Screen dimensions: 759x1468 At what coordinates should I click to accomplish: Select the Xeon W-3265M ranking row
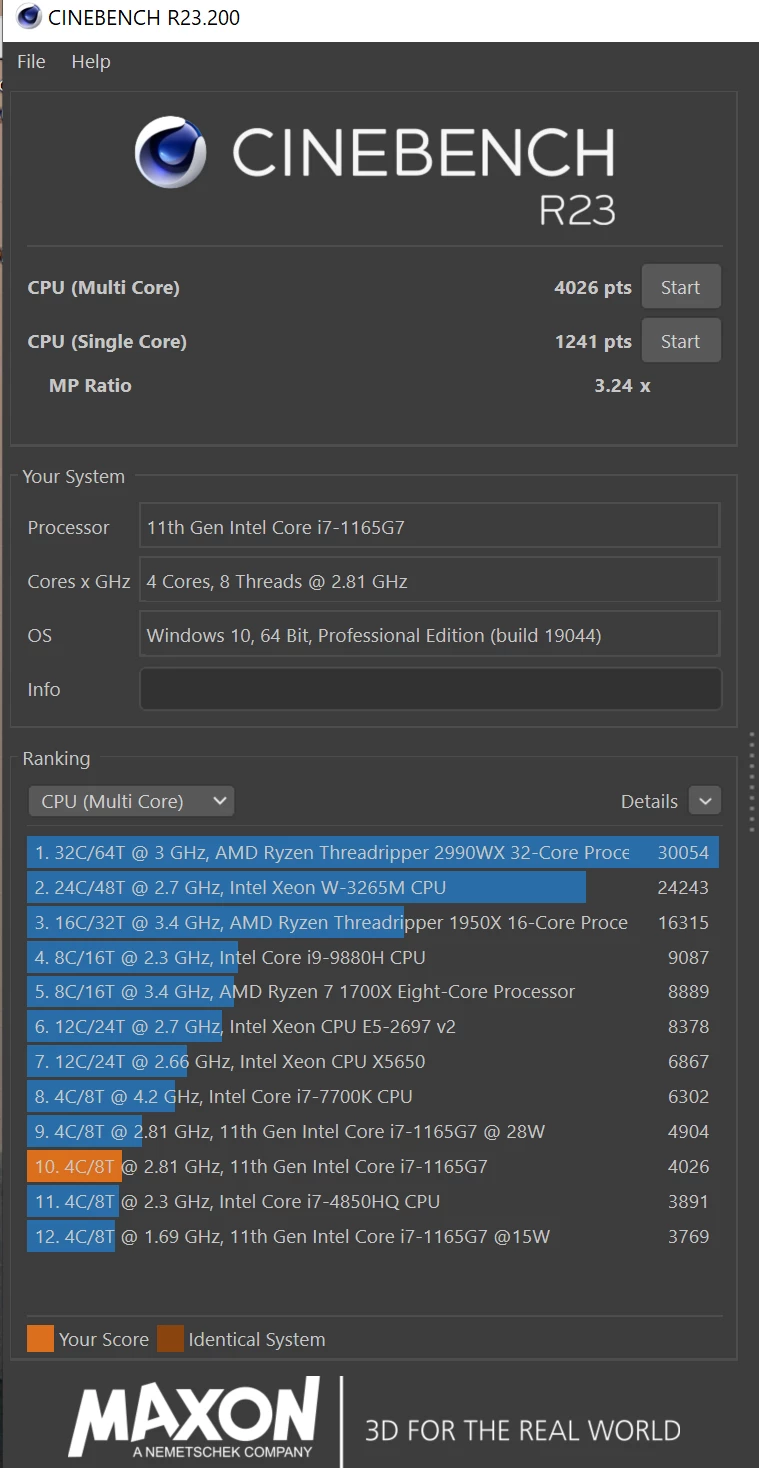pos(372,888)
